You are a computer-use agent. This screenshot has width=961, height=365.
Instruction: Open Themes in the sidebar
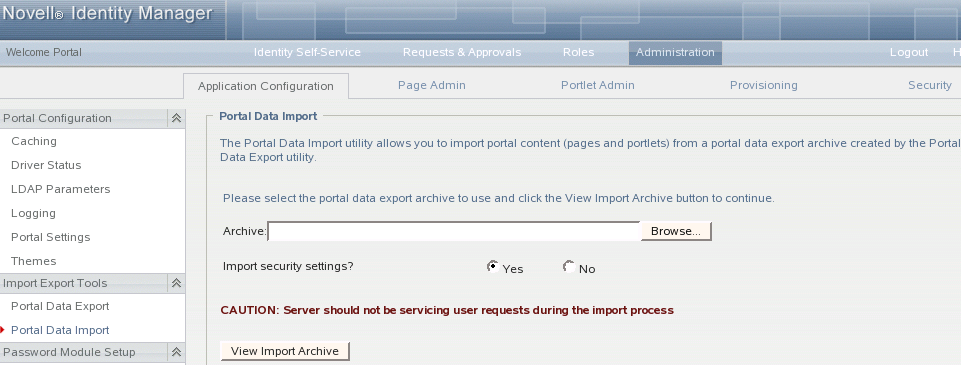(x=33, y=261)
